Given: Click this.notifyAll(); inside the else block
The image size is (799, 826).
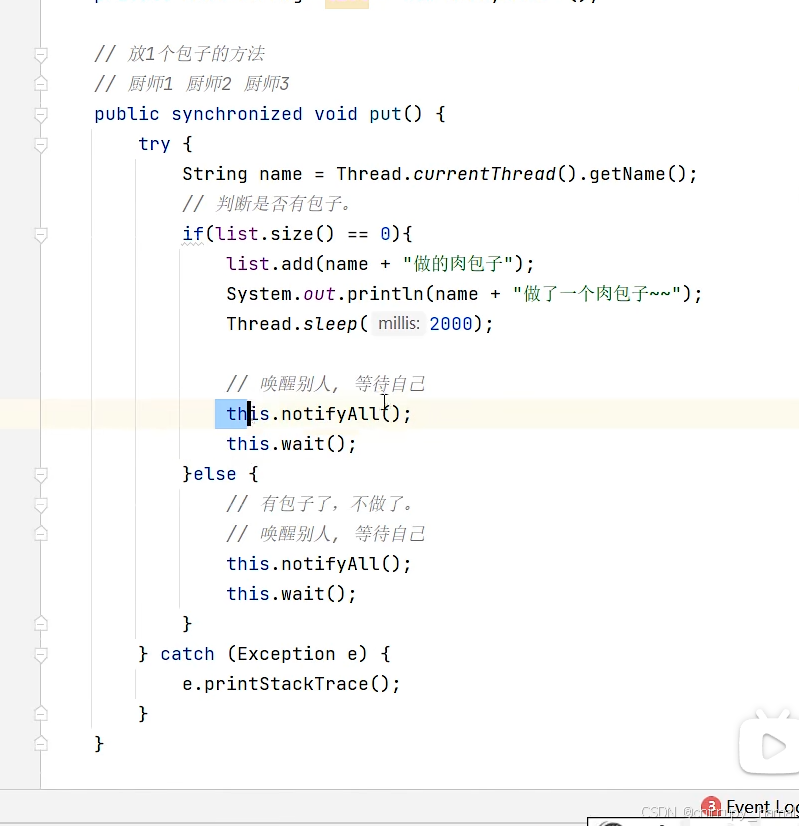Looking at the screenshot, I should [x=319, y=564].
